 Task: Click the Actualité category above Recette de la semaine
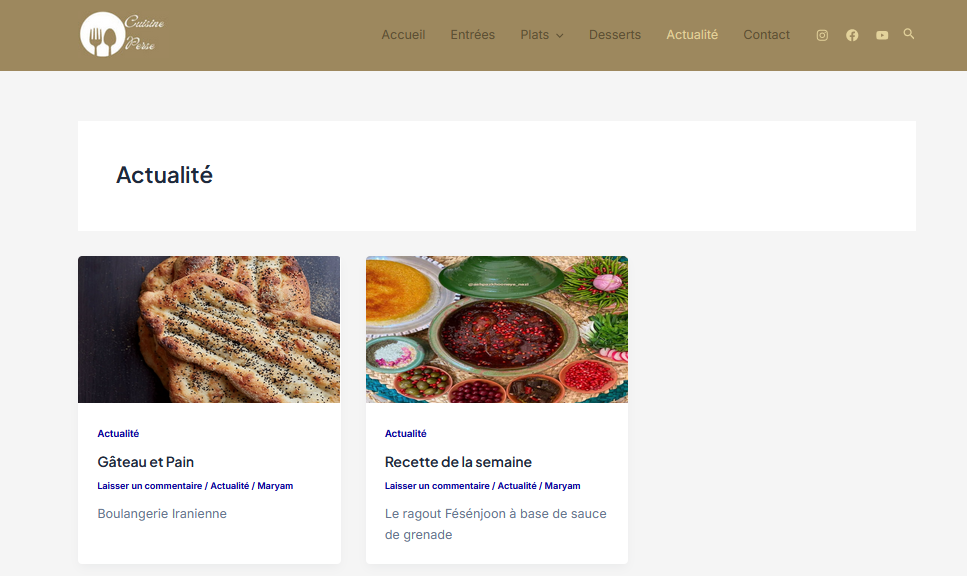(x=406, y=434)
